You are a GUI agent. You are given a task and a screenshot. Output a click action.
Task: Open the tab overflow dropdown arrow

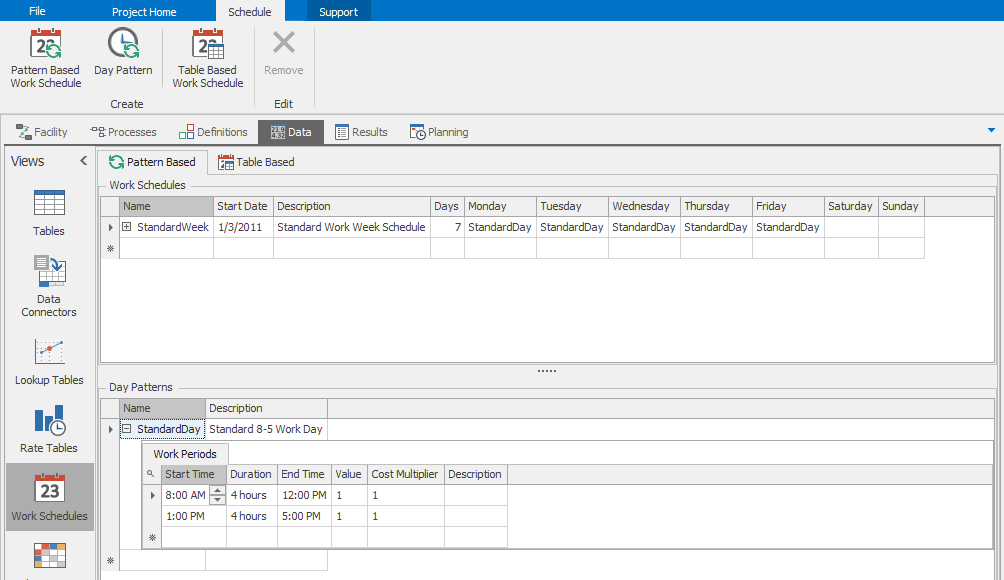tap(991, 131)
